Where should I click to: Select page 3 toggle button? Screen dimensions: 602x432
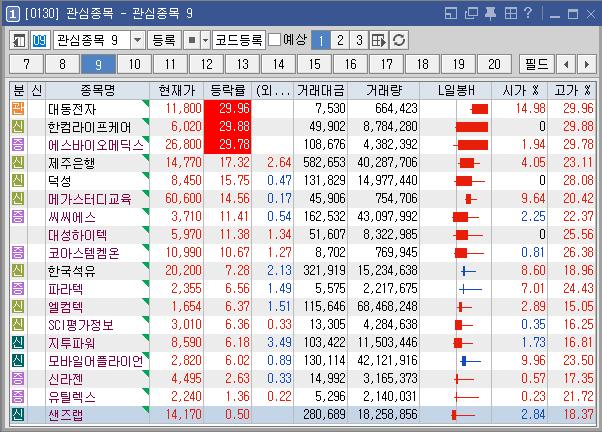pos(359,40)
